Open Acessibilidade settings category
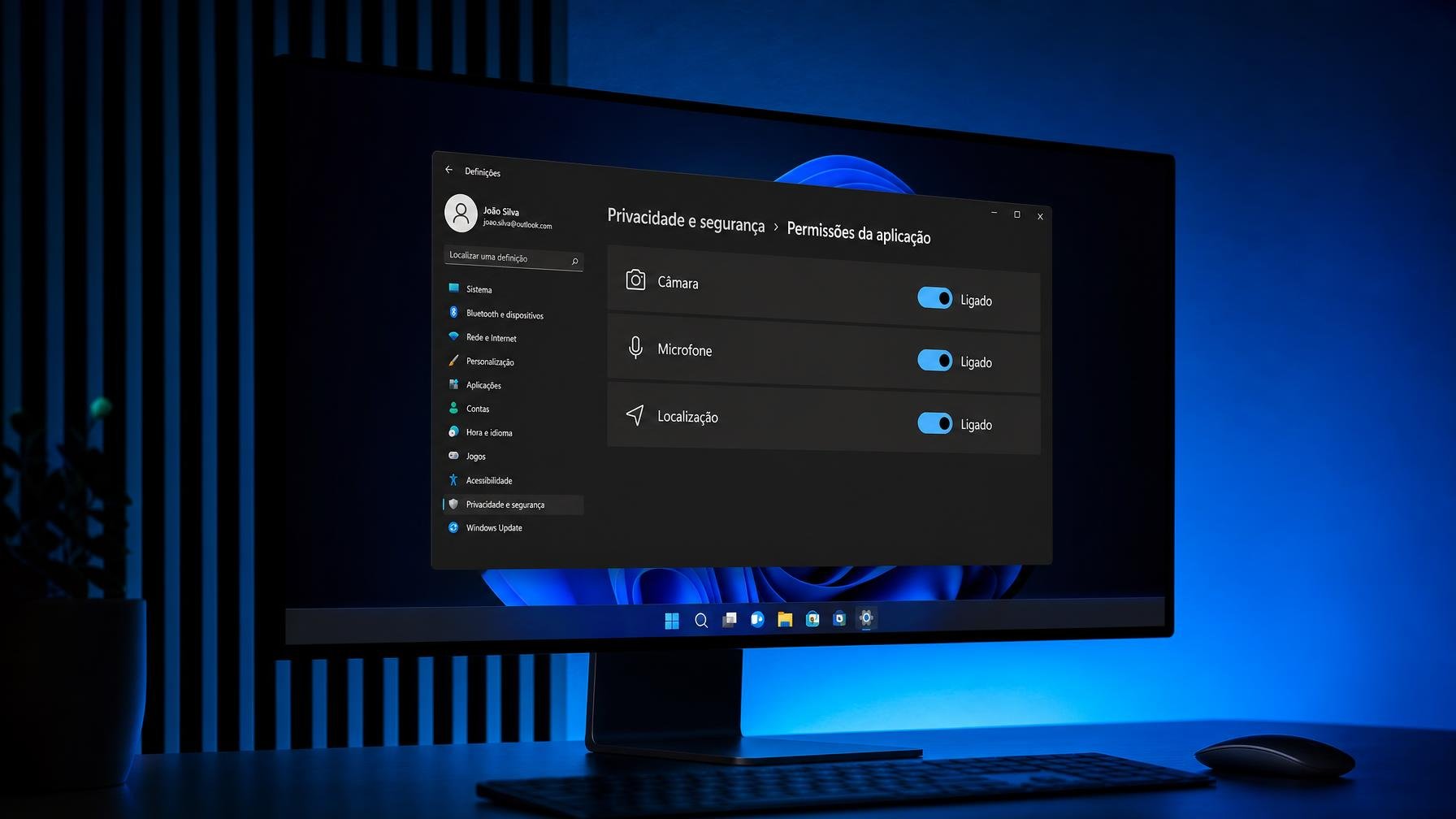 [x=513, y=480]
